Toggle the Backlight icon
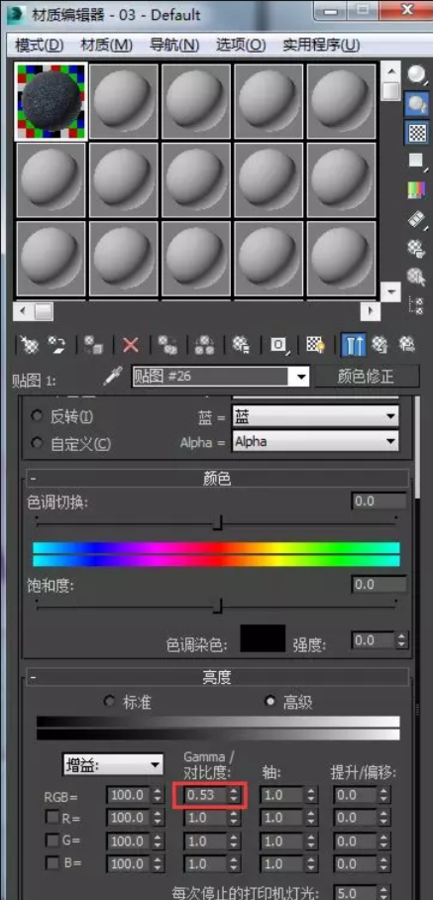 [417, 103]
